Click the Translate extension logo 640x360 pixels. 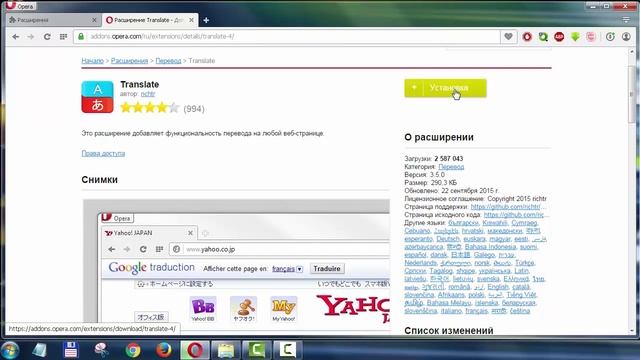[x=97, y=97]
